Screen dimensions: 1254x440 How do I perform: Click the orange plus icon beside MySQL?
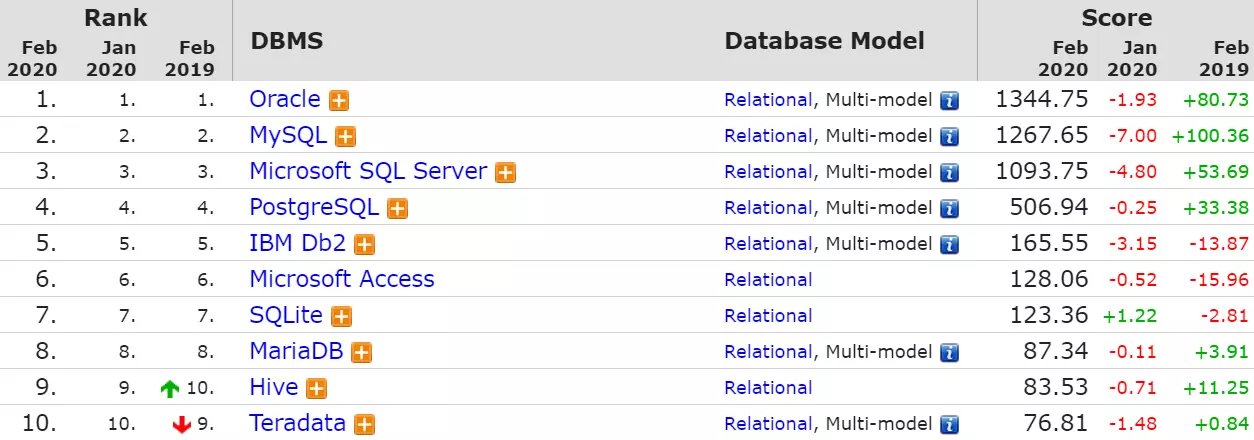(346, 137)
